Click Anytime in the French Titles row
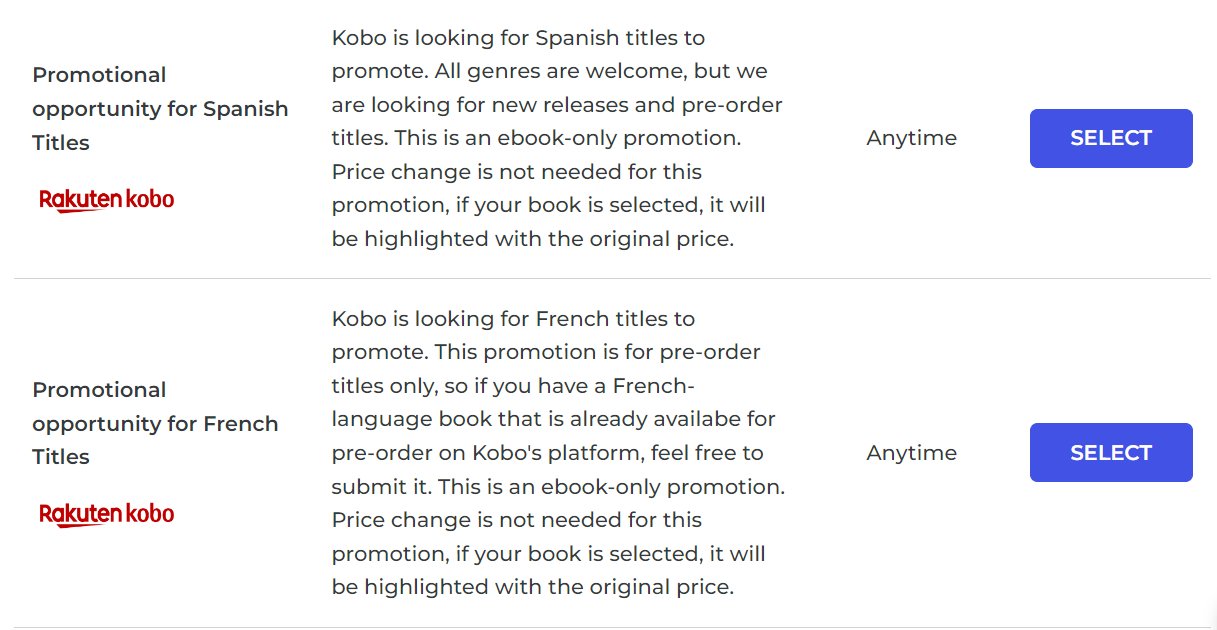Image resolution: width=1217 pixels, height=630 pixels. [x=911, y=453]
